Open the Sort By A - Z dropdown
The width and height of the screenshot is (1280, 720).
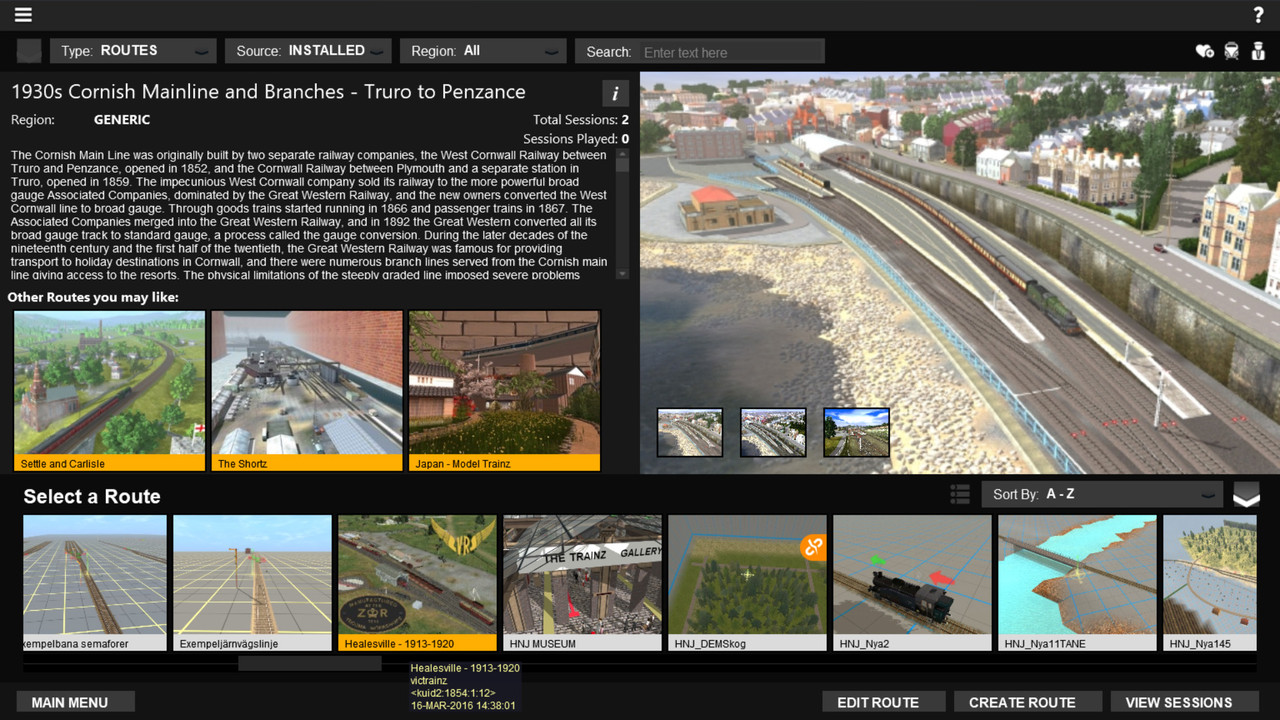[x=1103, y=494]
